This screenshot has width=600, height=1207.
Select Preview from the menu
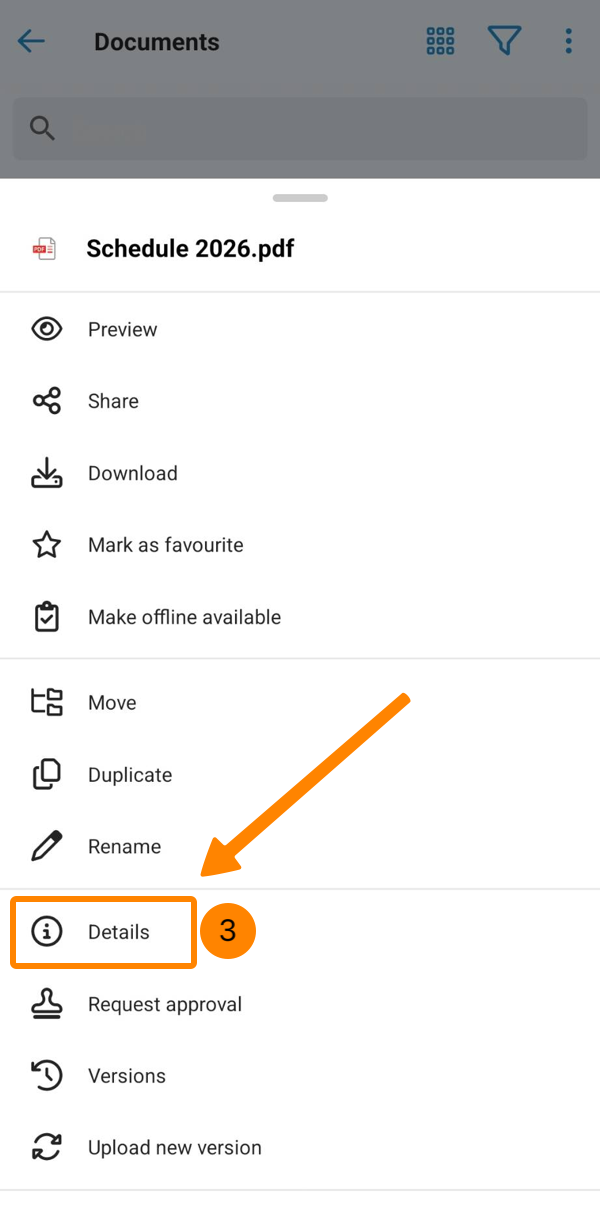pyautogui.click(x=122, y=329)
